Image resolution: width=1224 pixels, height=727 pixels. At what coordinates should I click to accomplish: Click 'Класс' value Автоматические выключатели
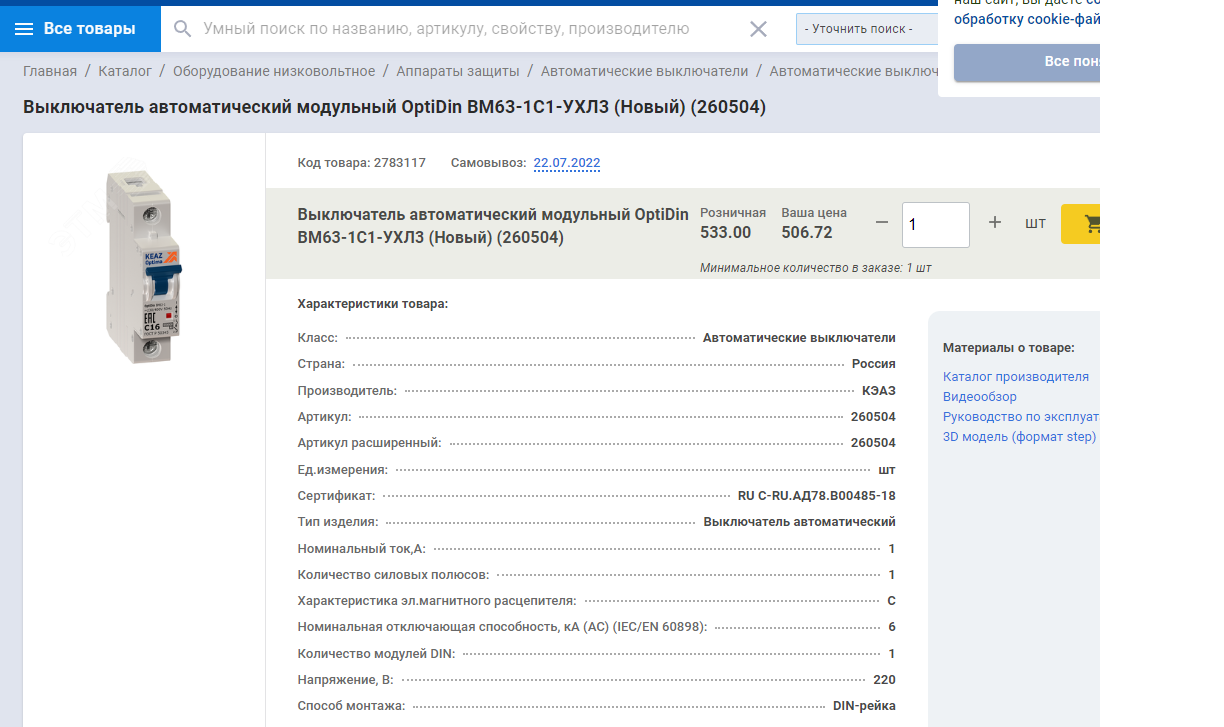tap(800, 338)
